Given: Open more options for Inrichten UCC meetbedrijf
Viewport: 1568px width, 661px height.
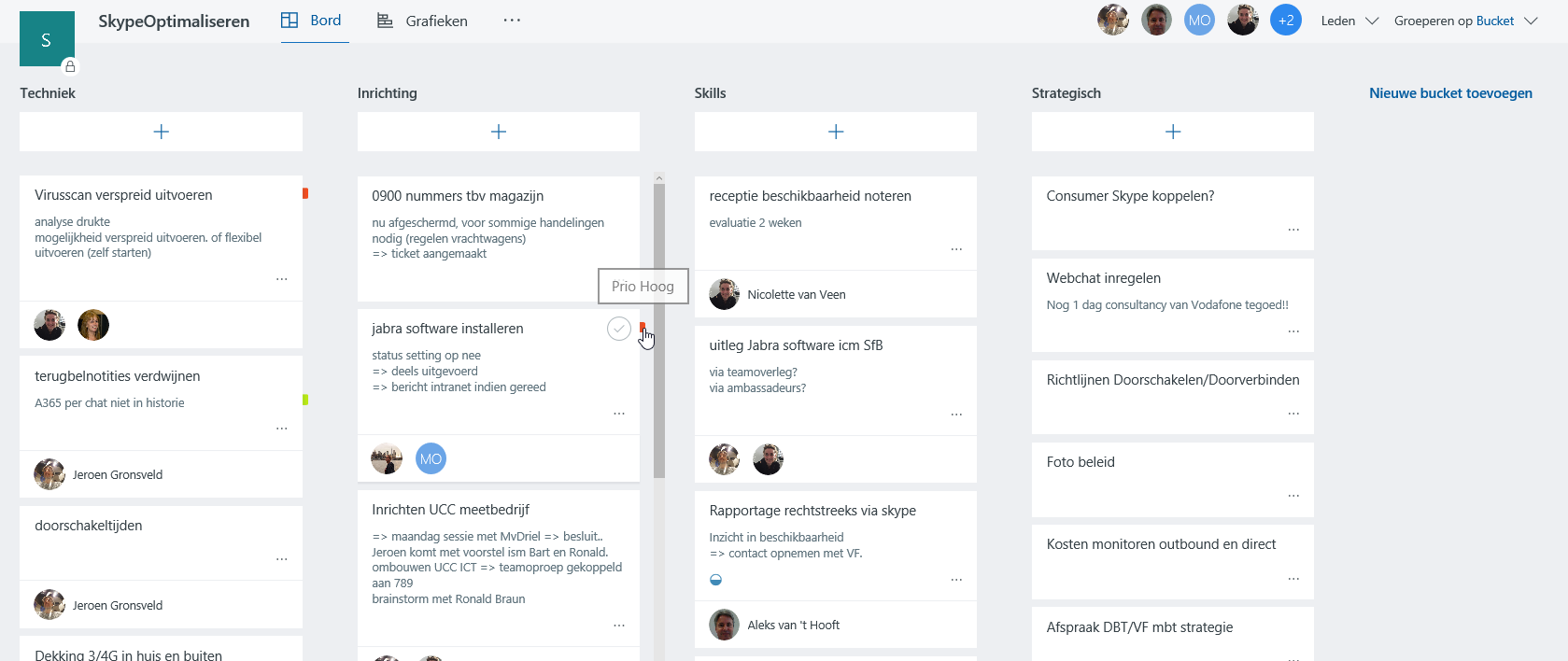Looking at the screenshot, I should pos(619,626).
